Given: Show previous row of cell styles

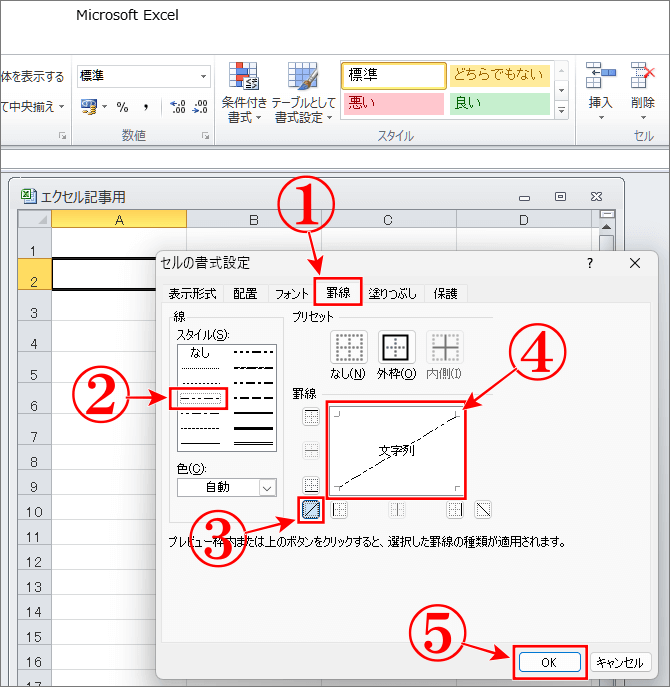Looking at the screenshot, I should [561, 71].
